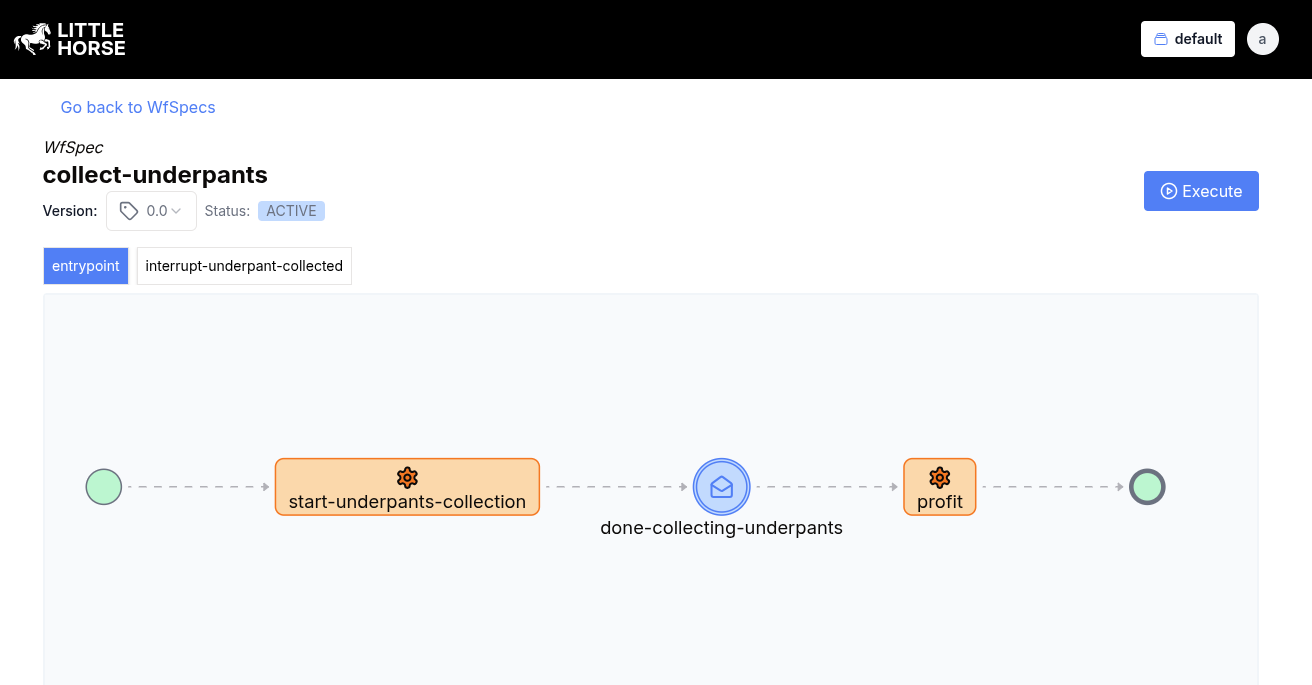Follow the Go back to WfSpecs link

[x=138, y=107]
